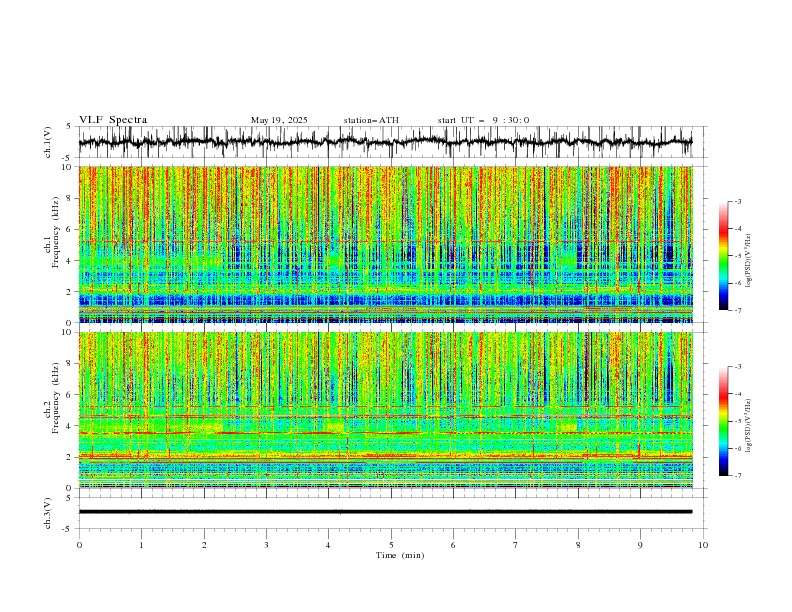The height and width of the screenshot is (612, 792).
Task: Click the "start UT = 9 :30: 0" text
Action: click(483, 120)
